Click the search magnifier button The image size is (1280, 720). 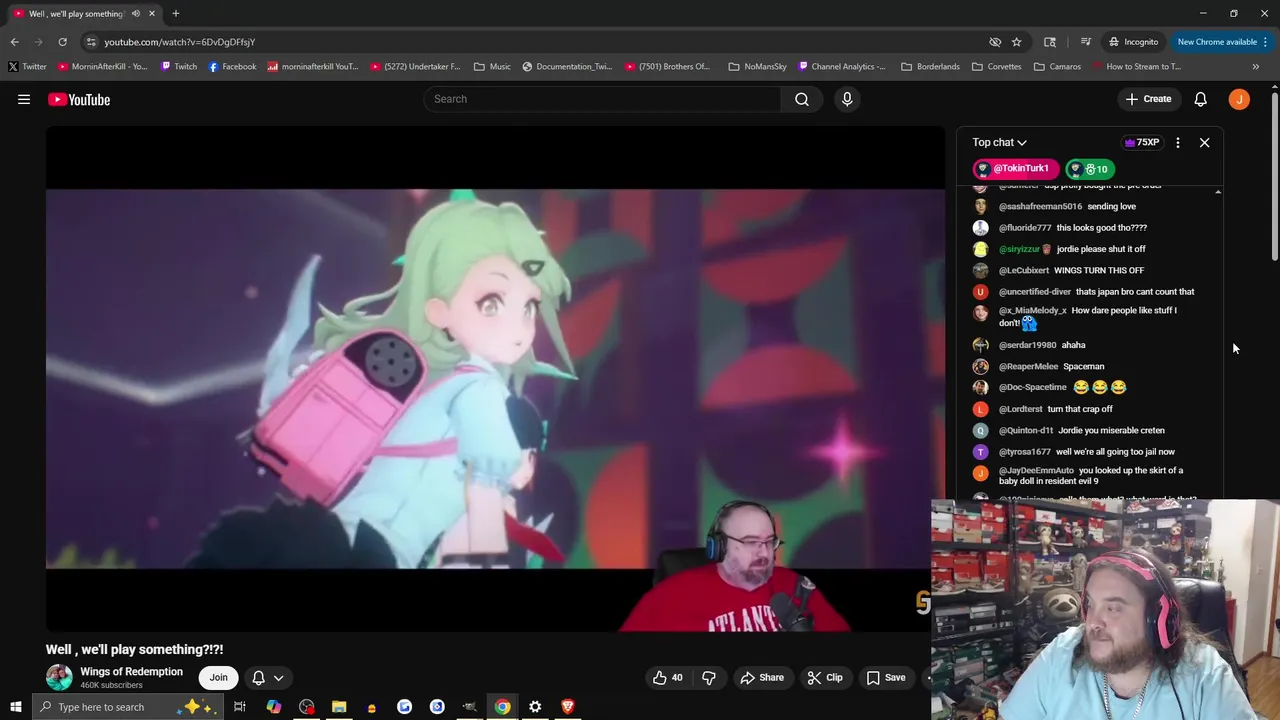[802, 99]
